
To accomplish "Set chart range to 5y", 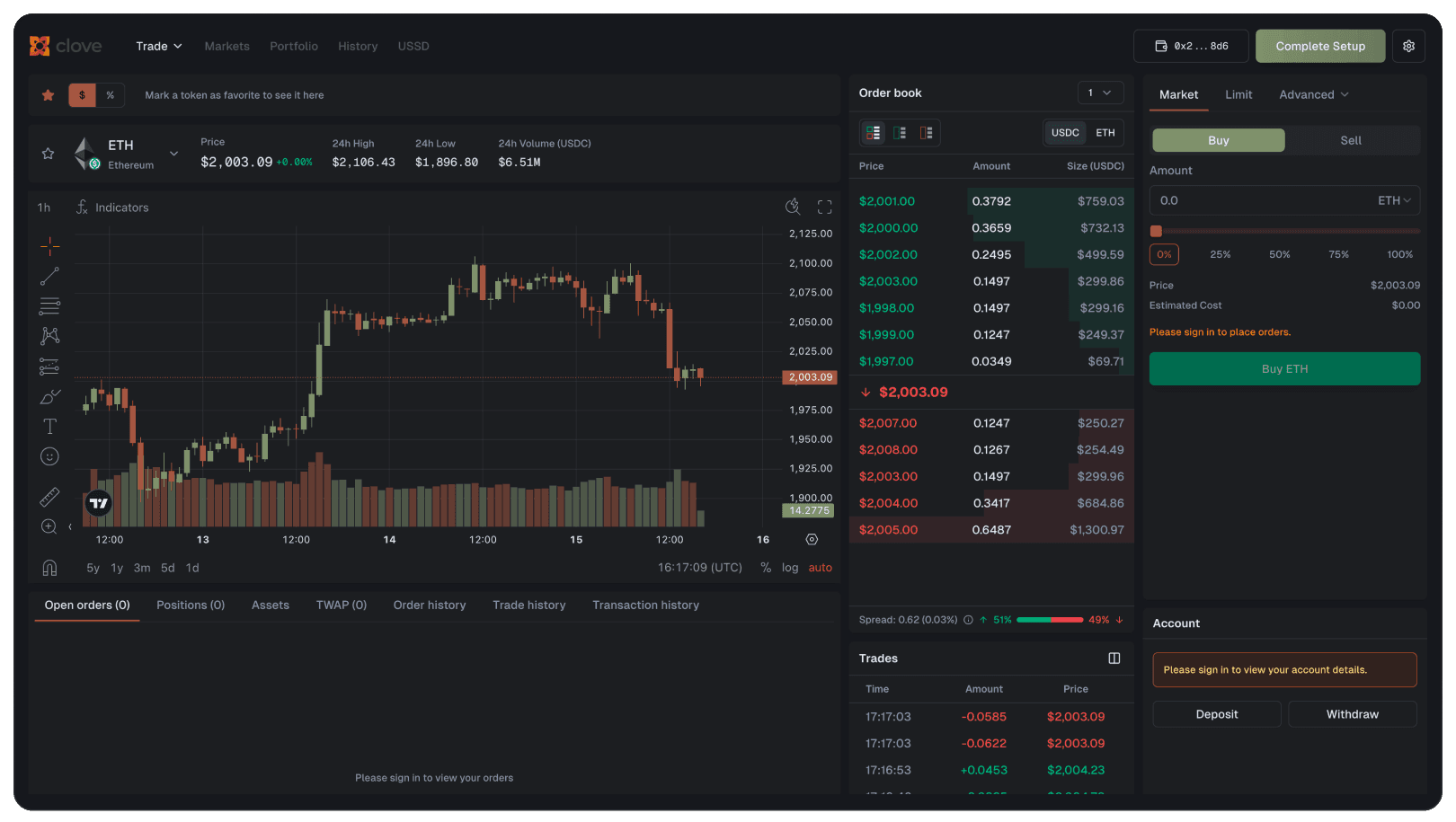I will click(93, 568).
